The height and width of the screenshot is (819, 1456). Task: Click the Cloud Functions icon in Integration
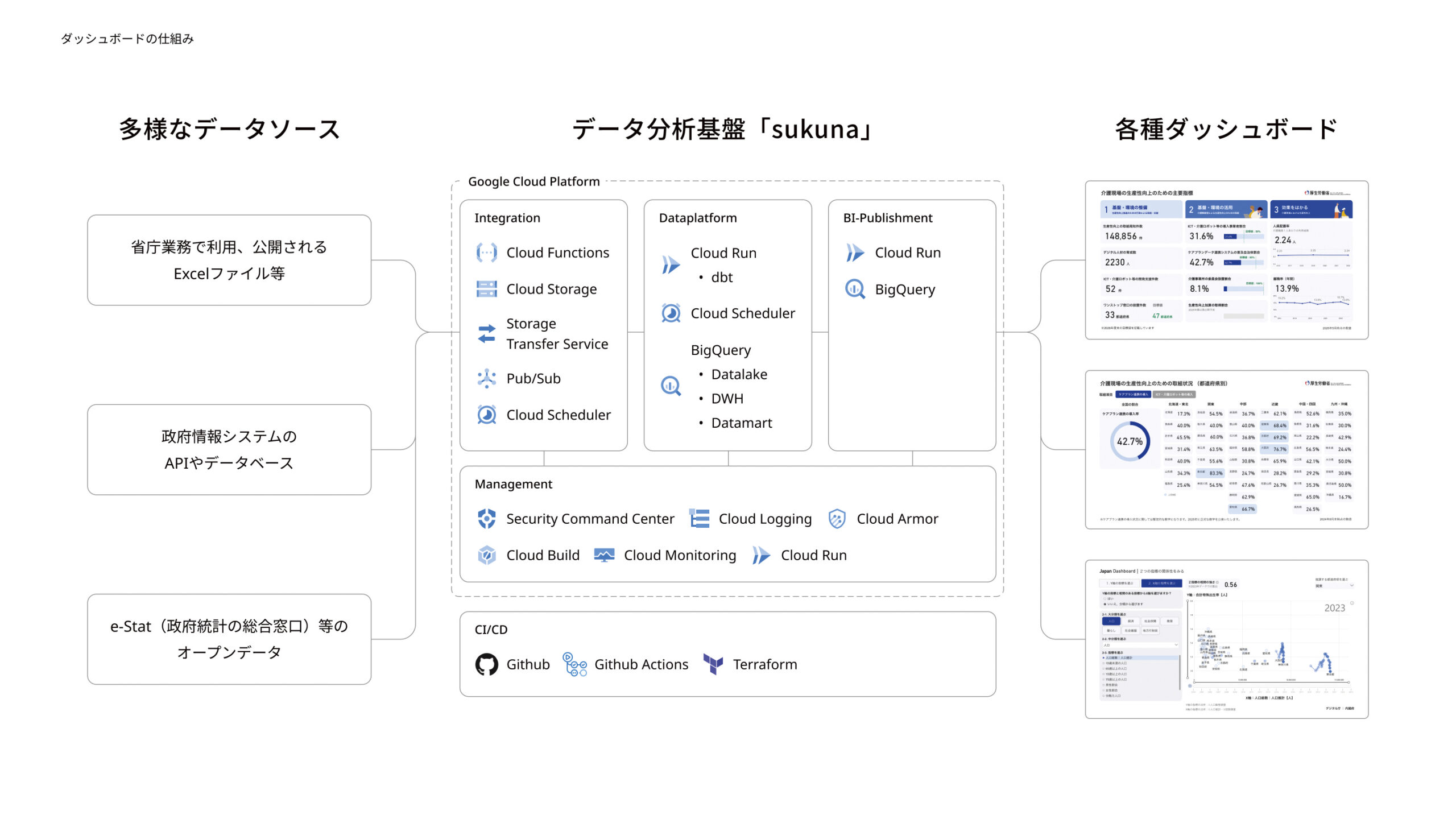(x=486, y=253)
